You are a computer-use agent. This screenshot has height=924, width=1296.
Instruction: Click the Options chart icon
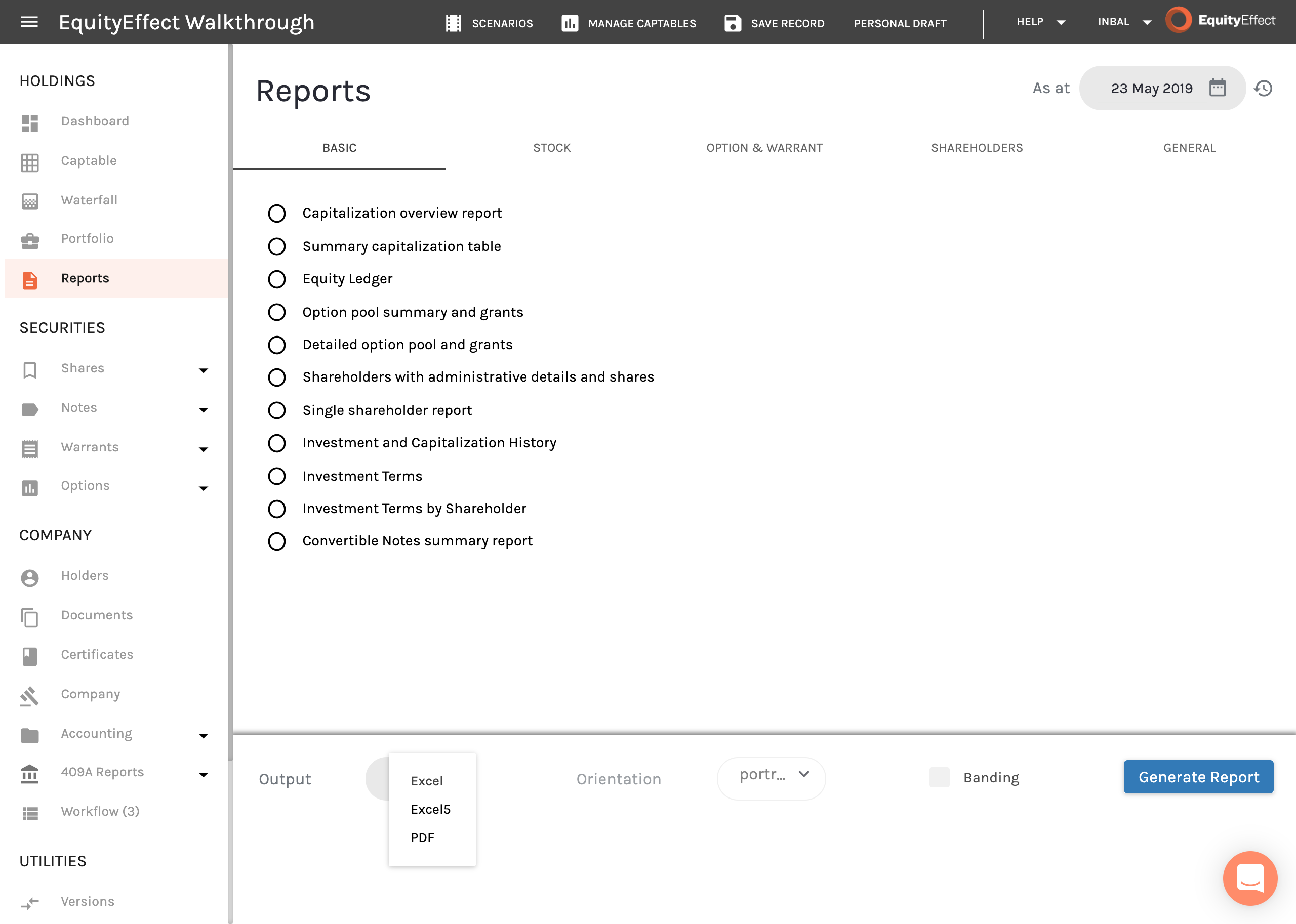[x=29, y=488]
